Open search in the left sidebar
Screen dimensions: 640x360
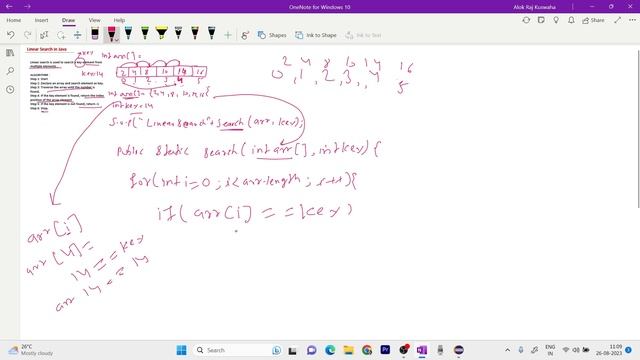[10, 71]
